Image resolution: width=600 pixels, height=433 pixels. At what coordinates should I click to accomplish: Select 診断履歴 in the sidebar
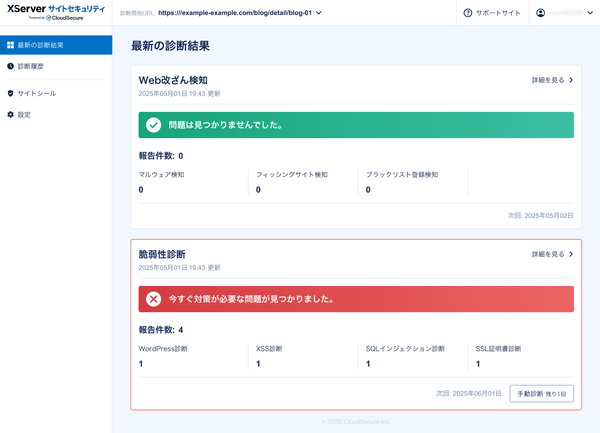click(x=31, y=66)
